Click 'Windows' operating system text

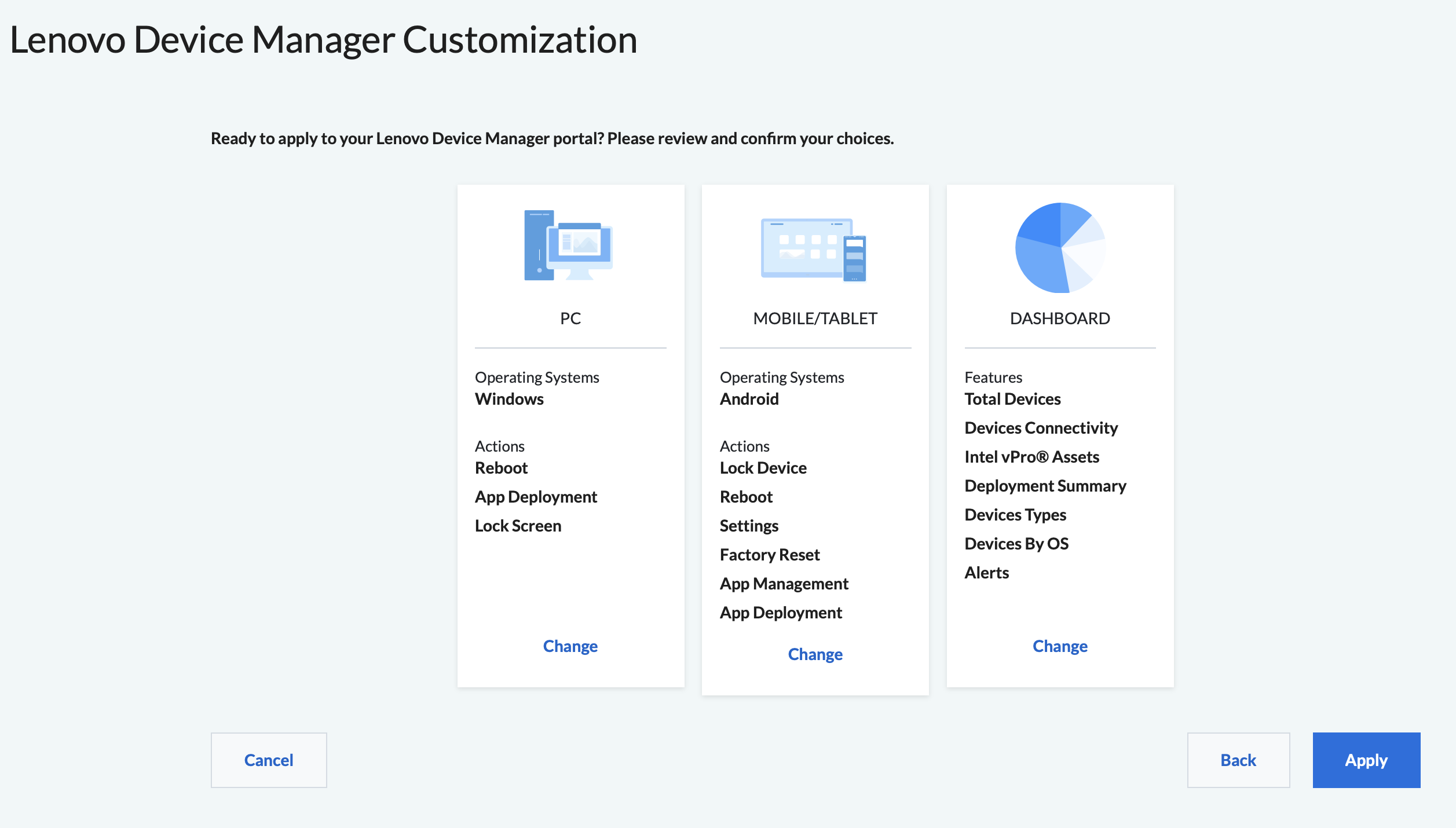(509, 399)
